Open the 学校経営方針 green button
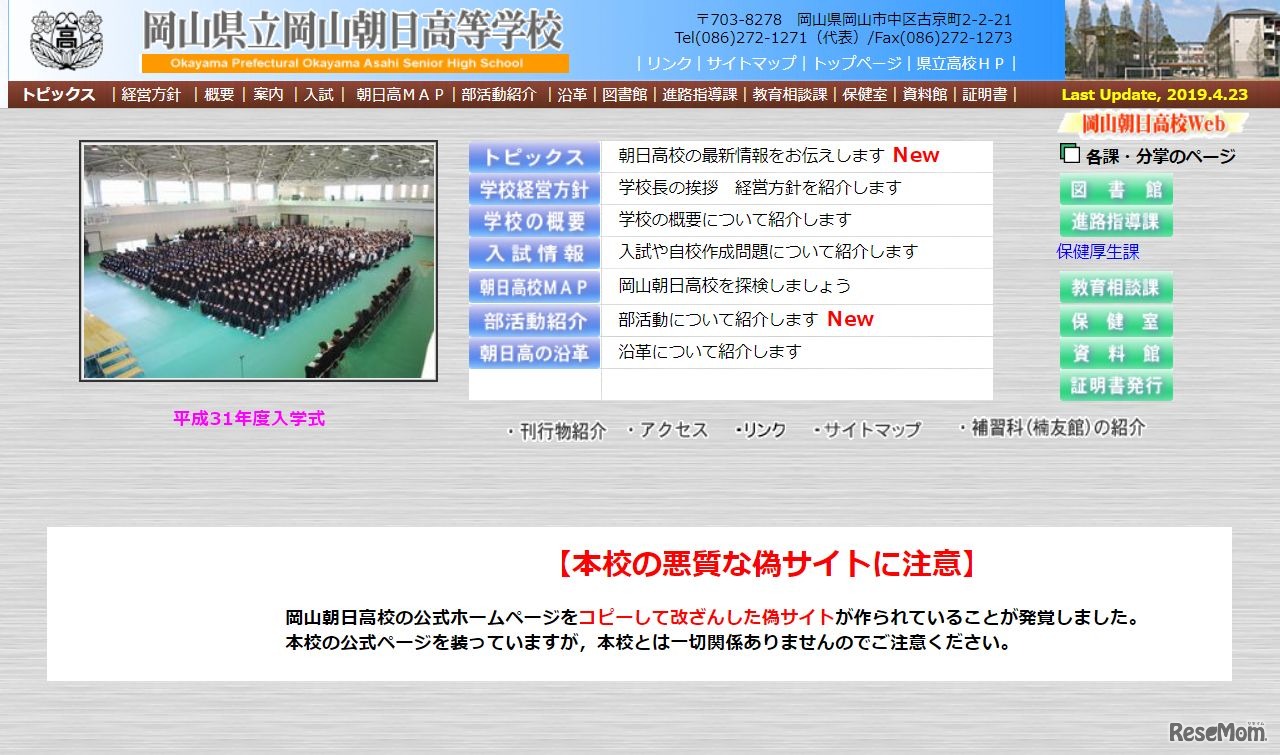The width and height of the screenshot is (1280, 755). pyautogui.click(x=534, y=188)
